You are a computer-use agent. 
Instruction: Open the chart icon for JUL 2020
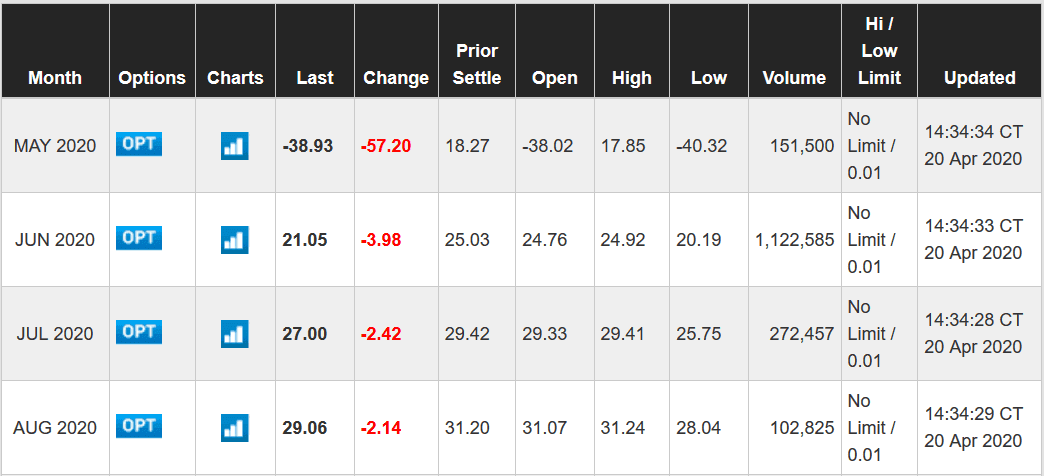234,334
